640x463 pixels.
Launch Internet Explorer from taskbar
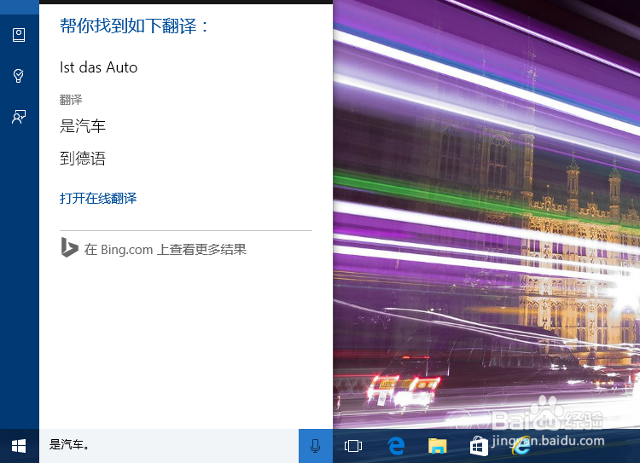520,447
